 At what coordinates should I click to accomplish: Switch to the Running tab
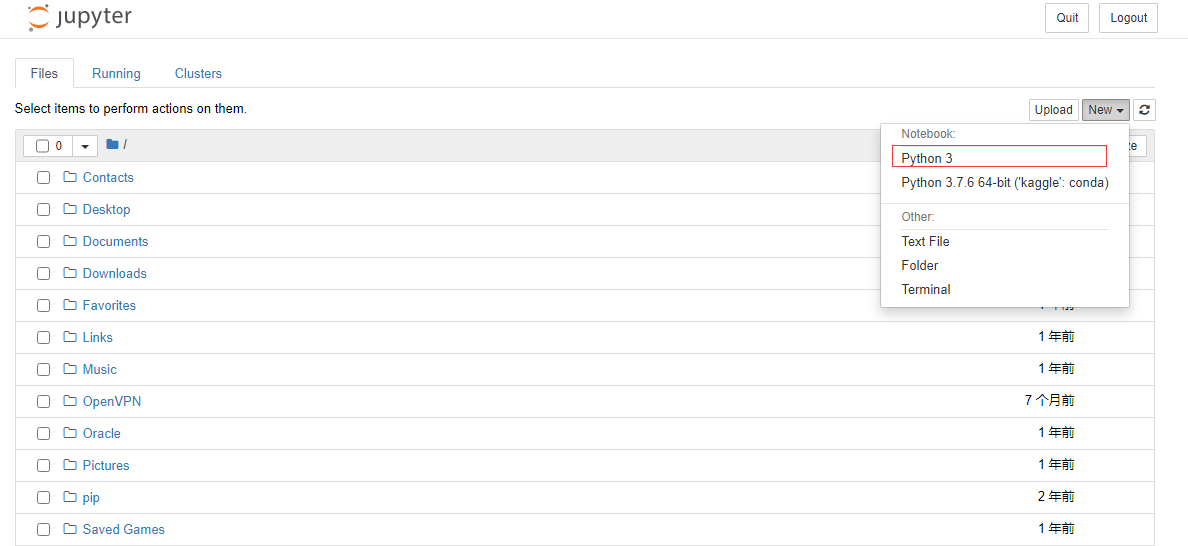[x=116, y=73]
